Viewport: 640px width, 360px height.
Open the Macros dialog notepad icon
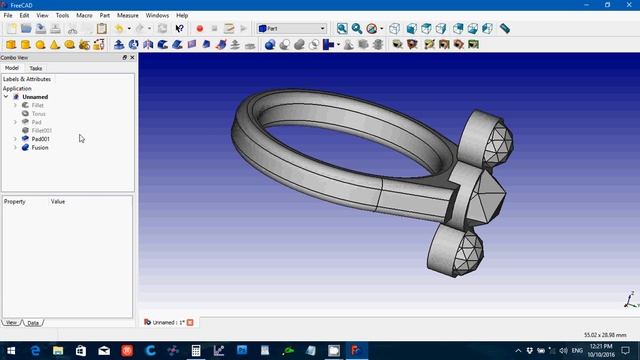[229, 29]
